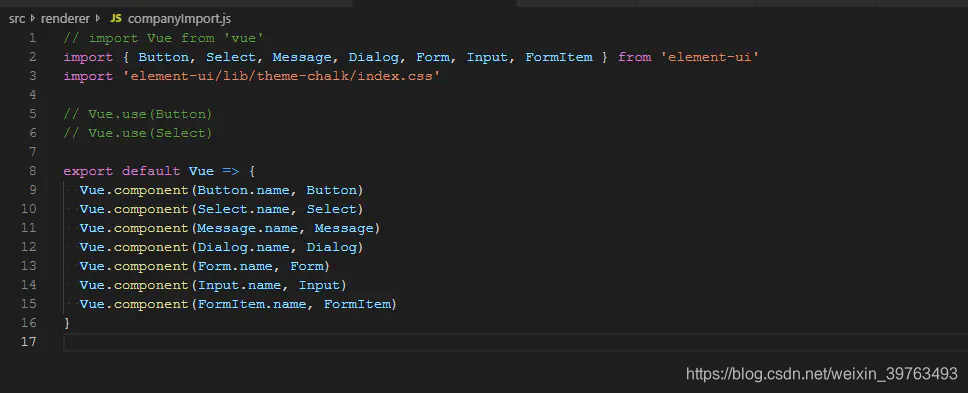The height and width of the screenshot is (393, 968).
Task: Click the commented Vue.use(Button) line
Action: pos(138,114)
